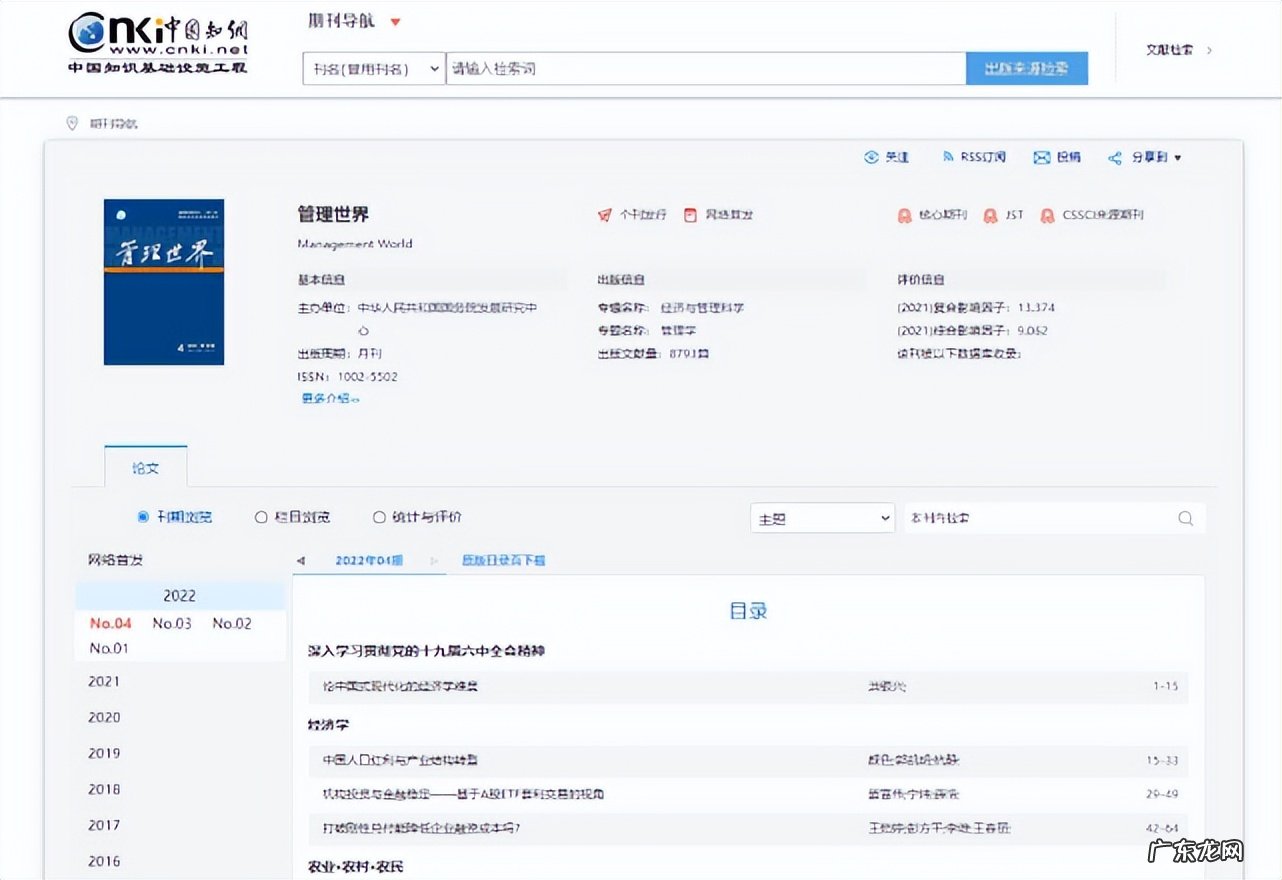The width and height of the screenshot is (1282, 880).
Task: Click the CSSCI来源期刊 badge icon
Action: 1047,216
